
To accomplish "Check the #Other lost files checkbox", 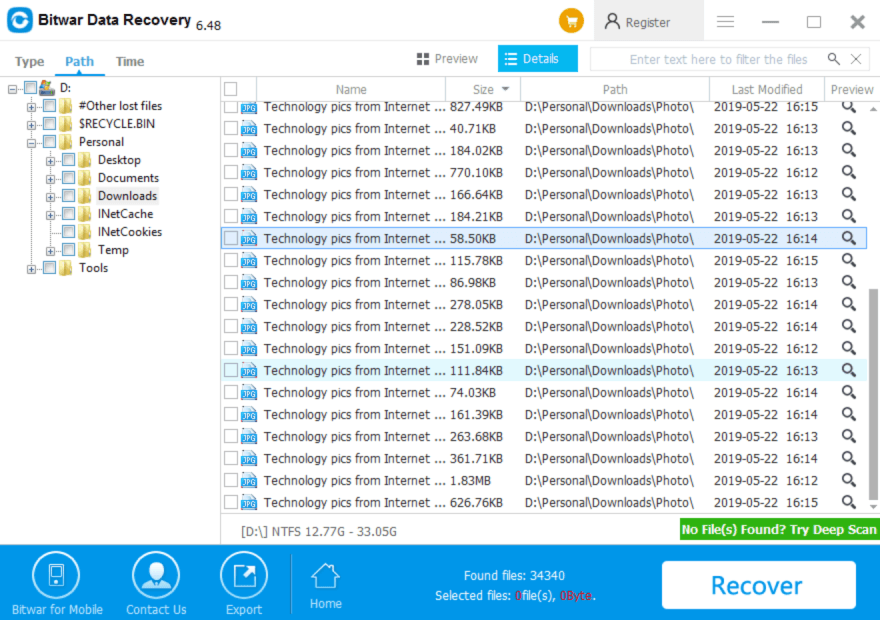I will coord(49,105).
